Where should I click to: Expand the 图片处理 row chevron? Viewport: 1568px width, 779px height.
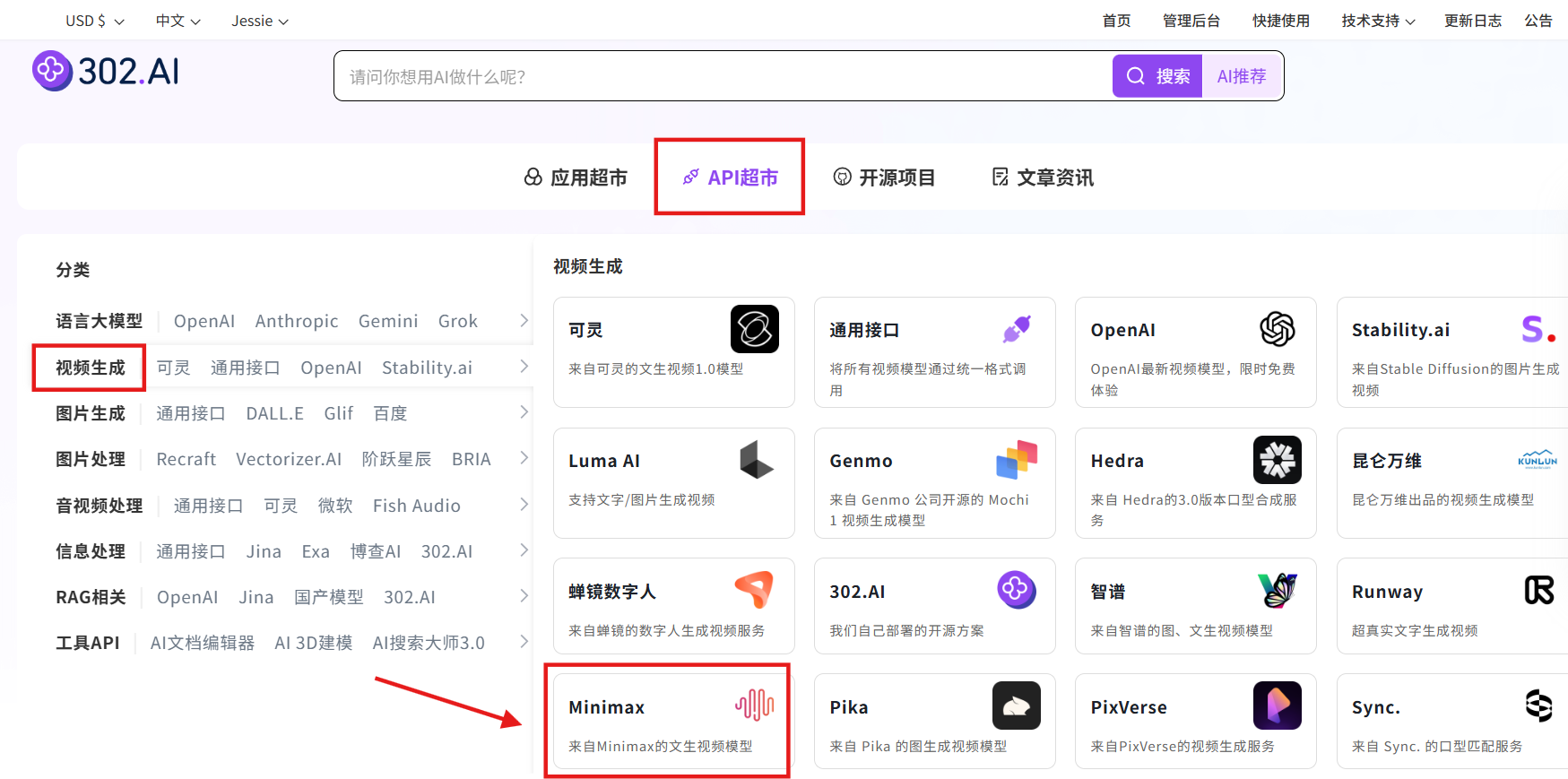pos(524,458)
